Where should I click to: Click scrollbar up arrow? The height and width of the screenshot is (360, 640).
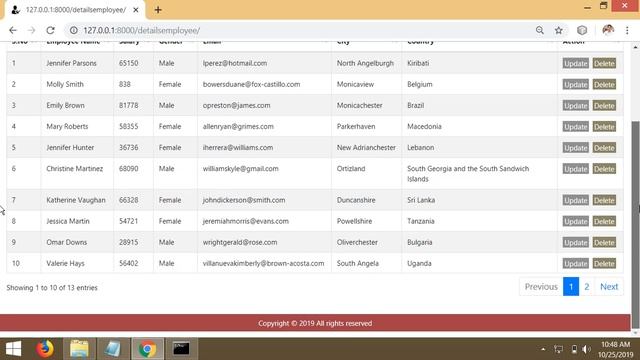pos(635,47)
